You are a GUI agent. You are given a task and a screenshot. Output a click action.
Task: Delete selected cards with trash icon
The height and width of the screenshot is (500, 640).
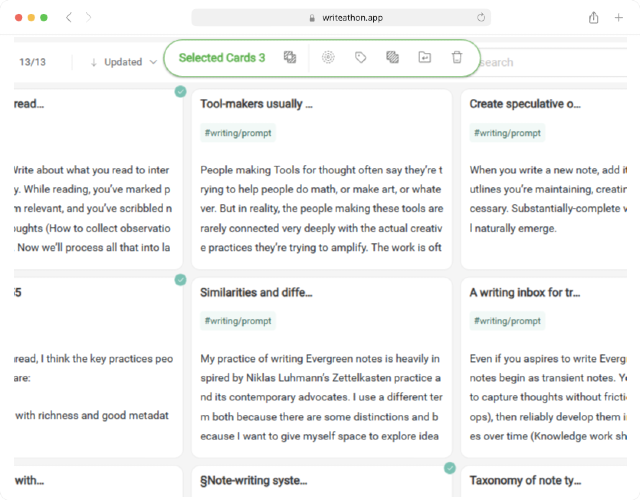point(457,57)
